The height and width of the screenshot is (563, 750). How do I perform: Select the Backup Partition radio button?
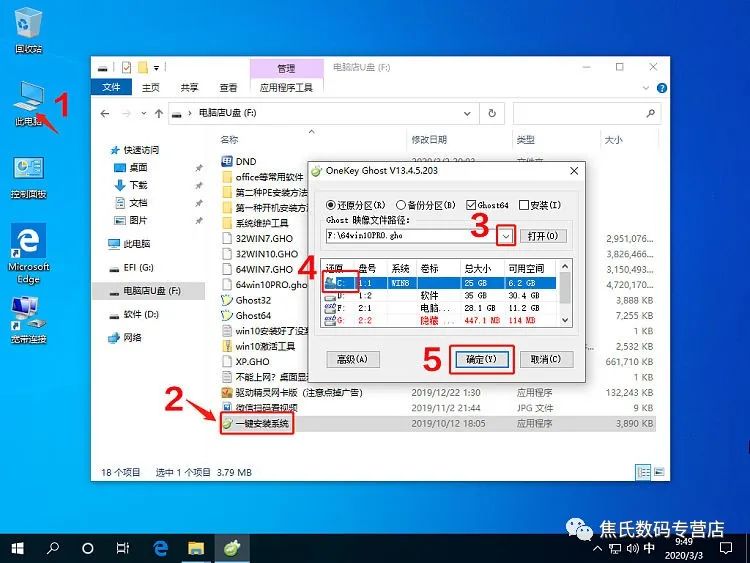click(x=426, y=205)
